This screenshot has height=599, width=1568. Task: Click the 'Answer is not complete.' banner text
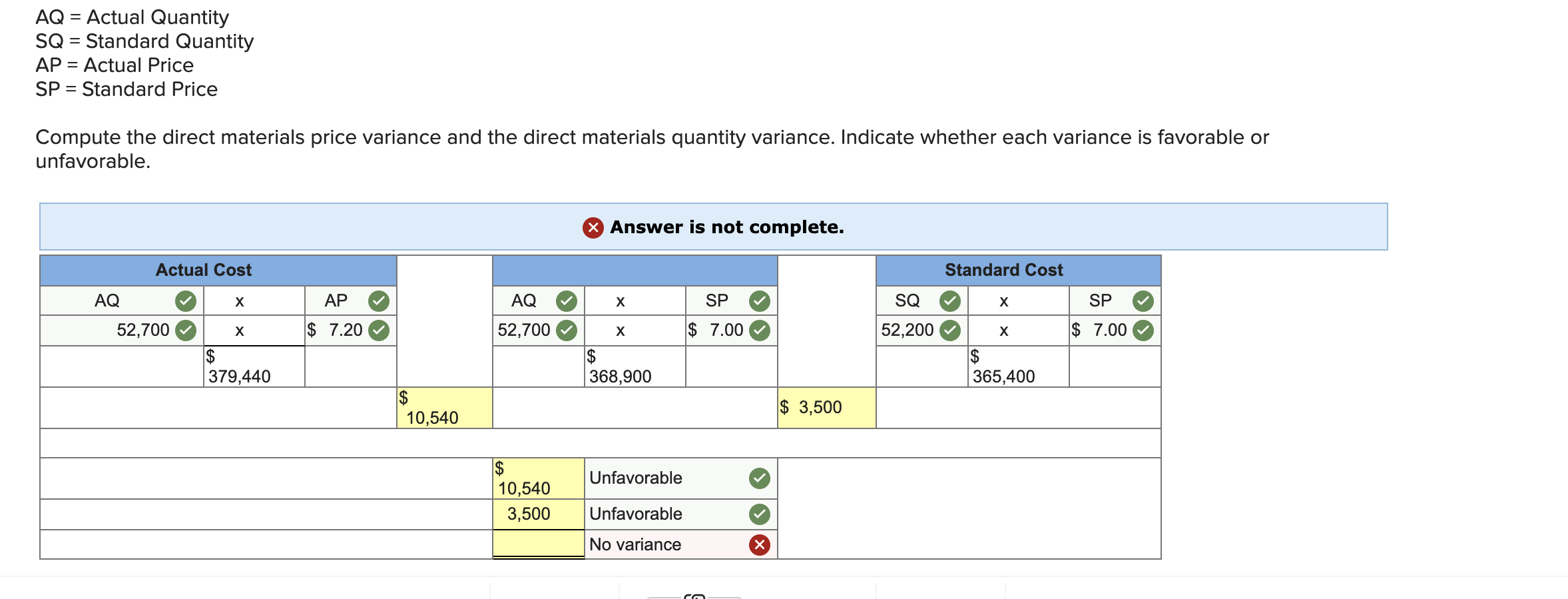point(727,227)
